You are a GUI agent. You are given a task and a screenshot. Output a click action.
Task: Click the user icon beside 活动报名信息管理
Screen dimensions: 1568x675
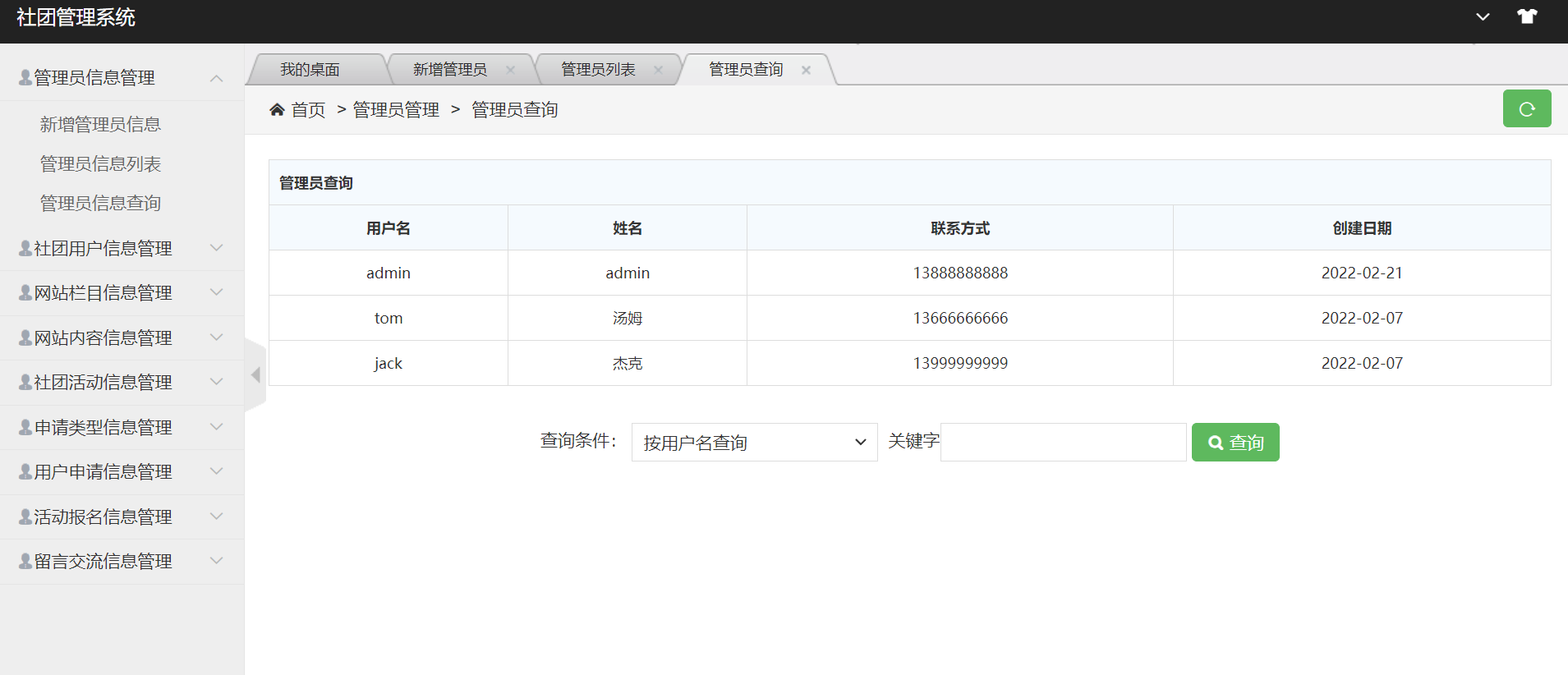point(25,517)
